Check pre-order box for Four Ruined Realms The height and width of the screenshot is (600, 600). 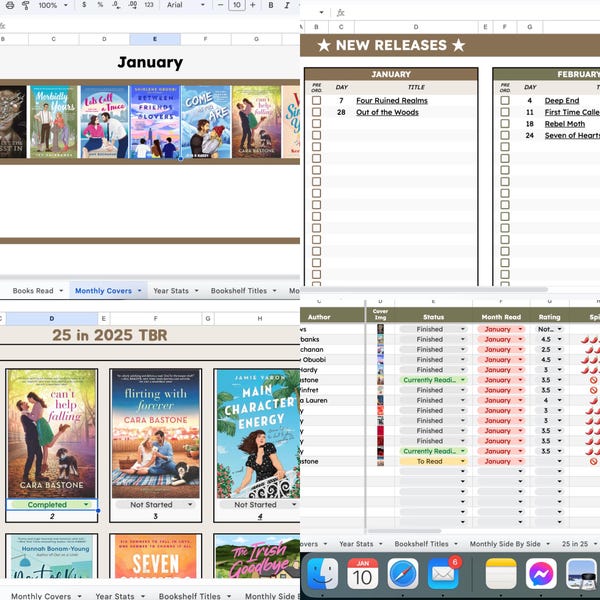(x=316, y=100)
